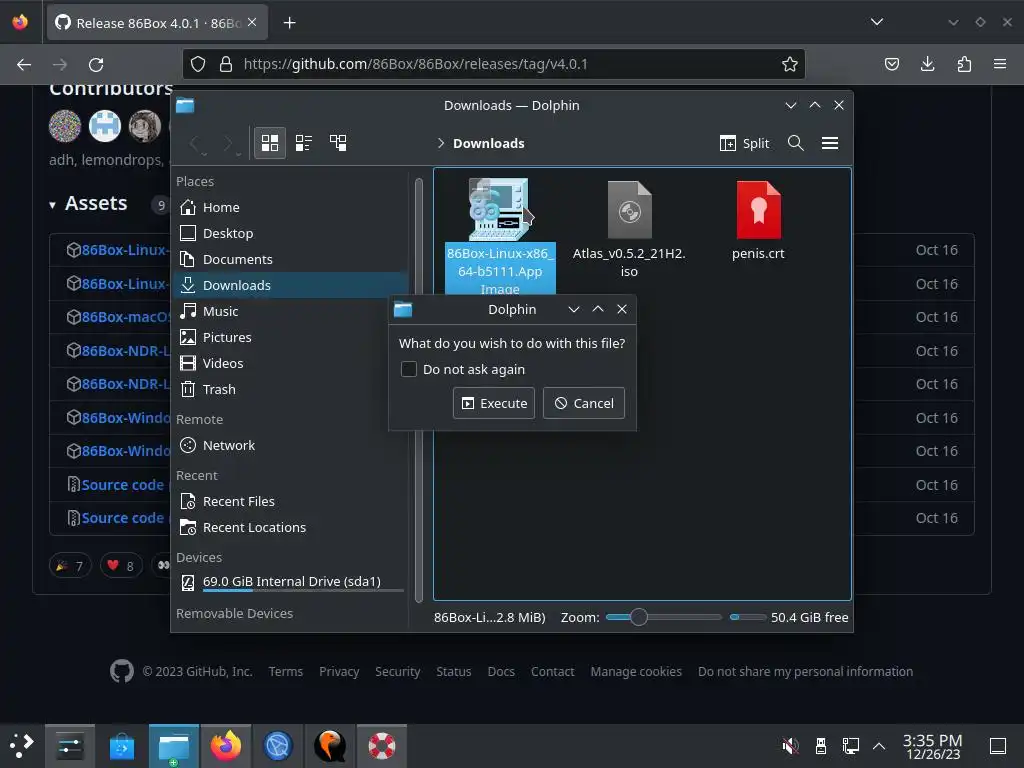Open Pictures in Places sidebar
The image size is (1024, 768).
point(291,337)
